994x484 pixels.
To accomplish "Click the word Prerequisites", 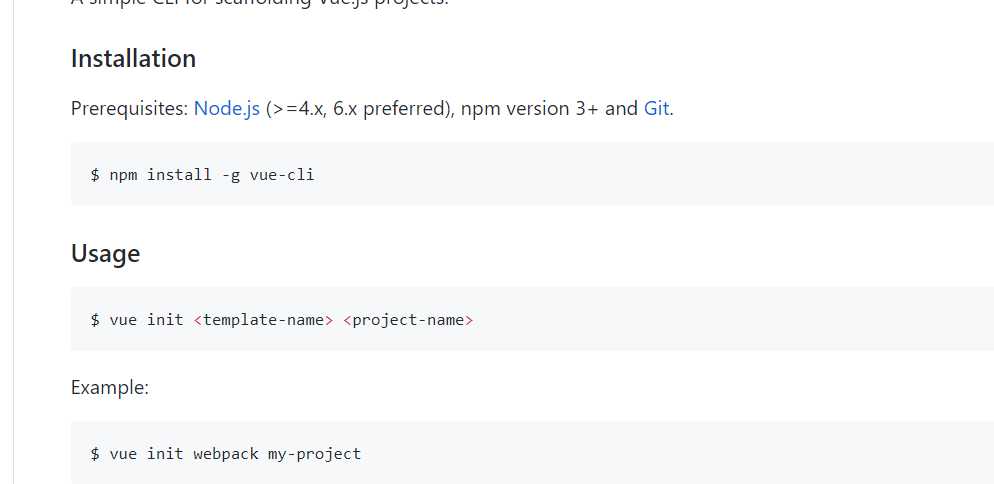I will pos(129,109).
